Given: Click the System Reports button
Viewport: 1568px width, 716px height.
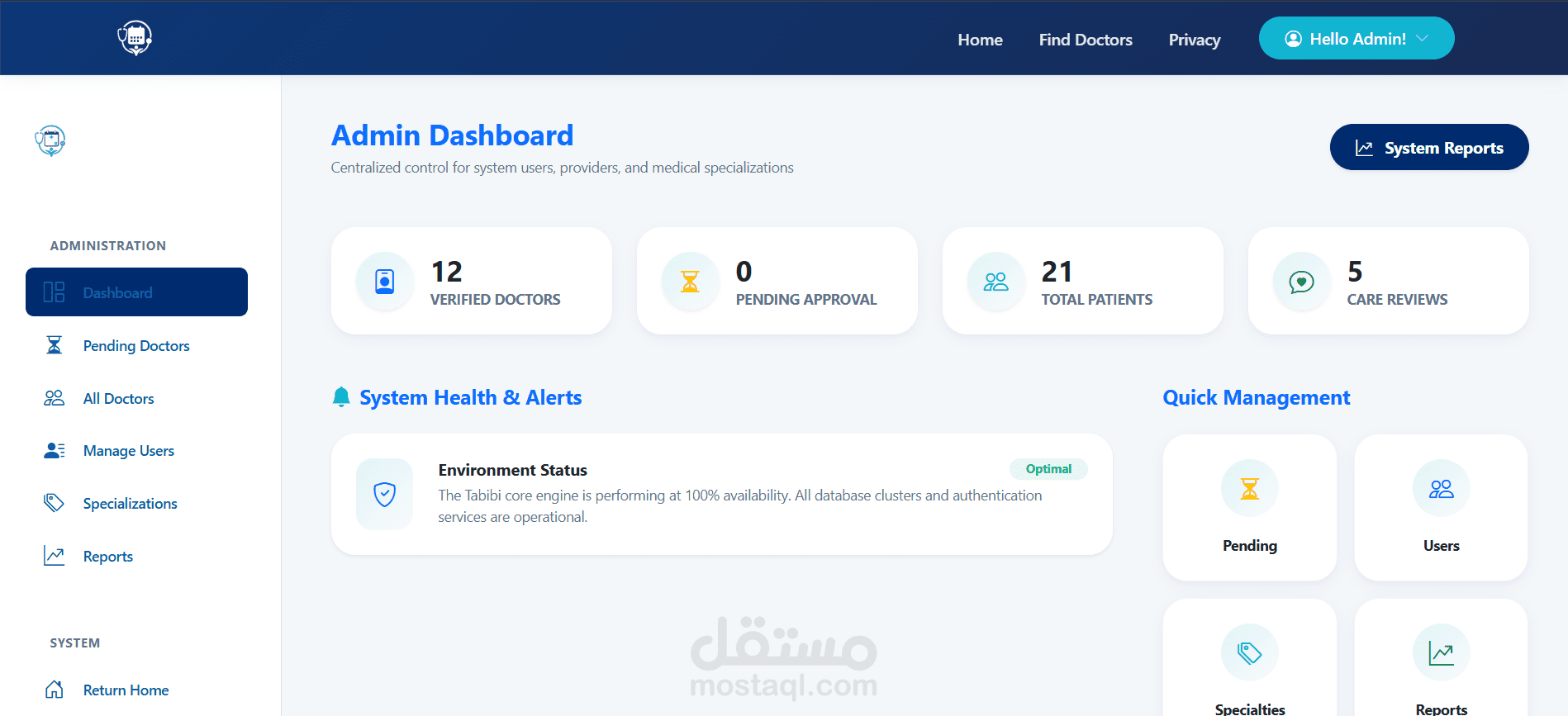Looking at the screenshot, I should click(1429, 147).
